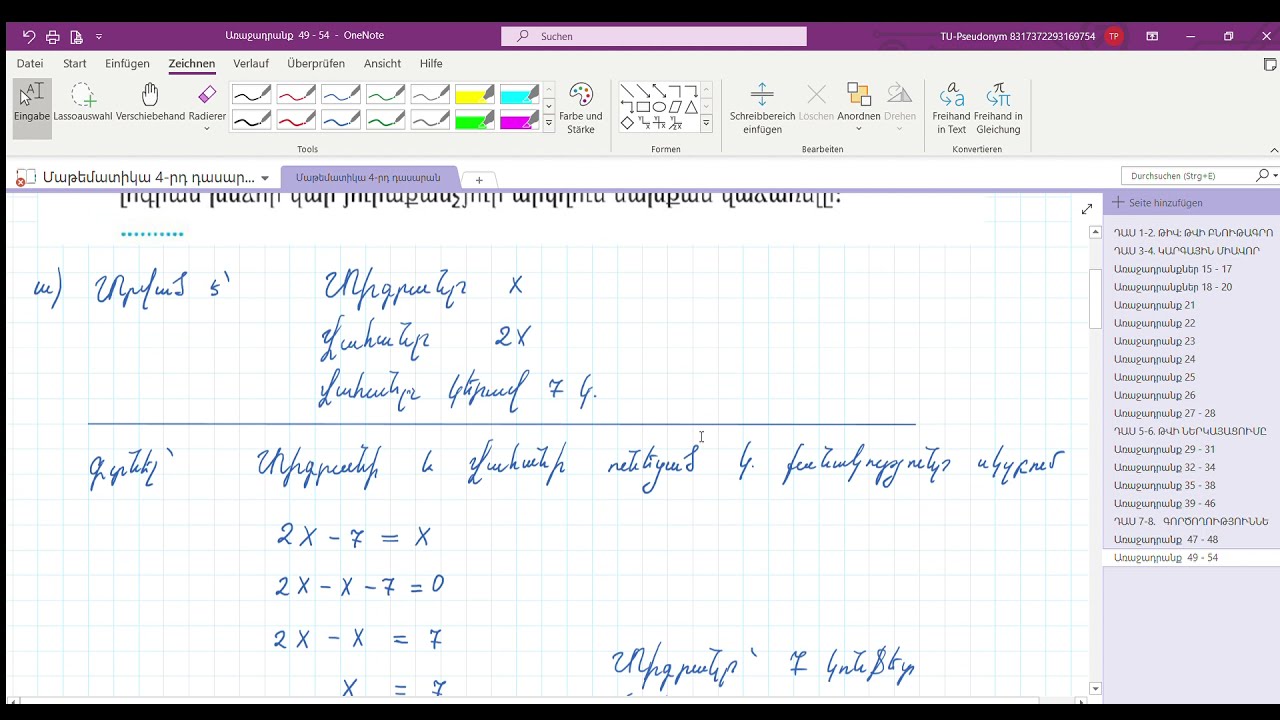The width and height of the screenshot is (1280, 720).
Task: Select the magenta highlighter
Action: (519, 121)
